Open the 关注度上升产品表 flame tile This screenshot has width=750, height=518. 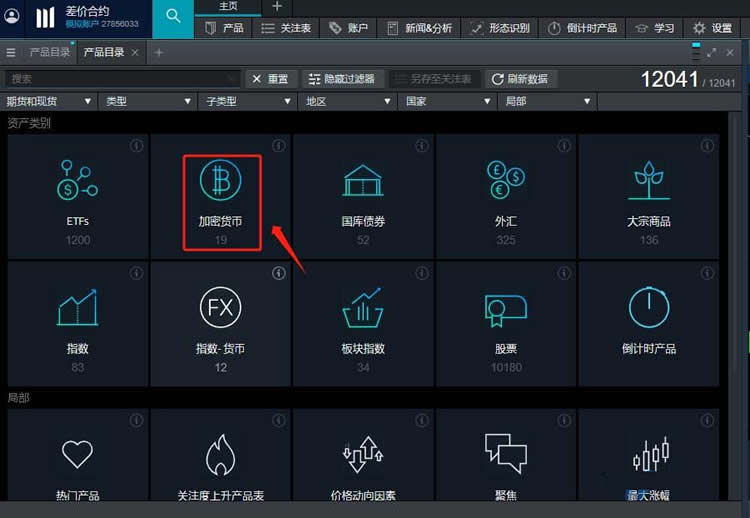click(x=221, y=455)
